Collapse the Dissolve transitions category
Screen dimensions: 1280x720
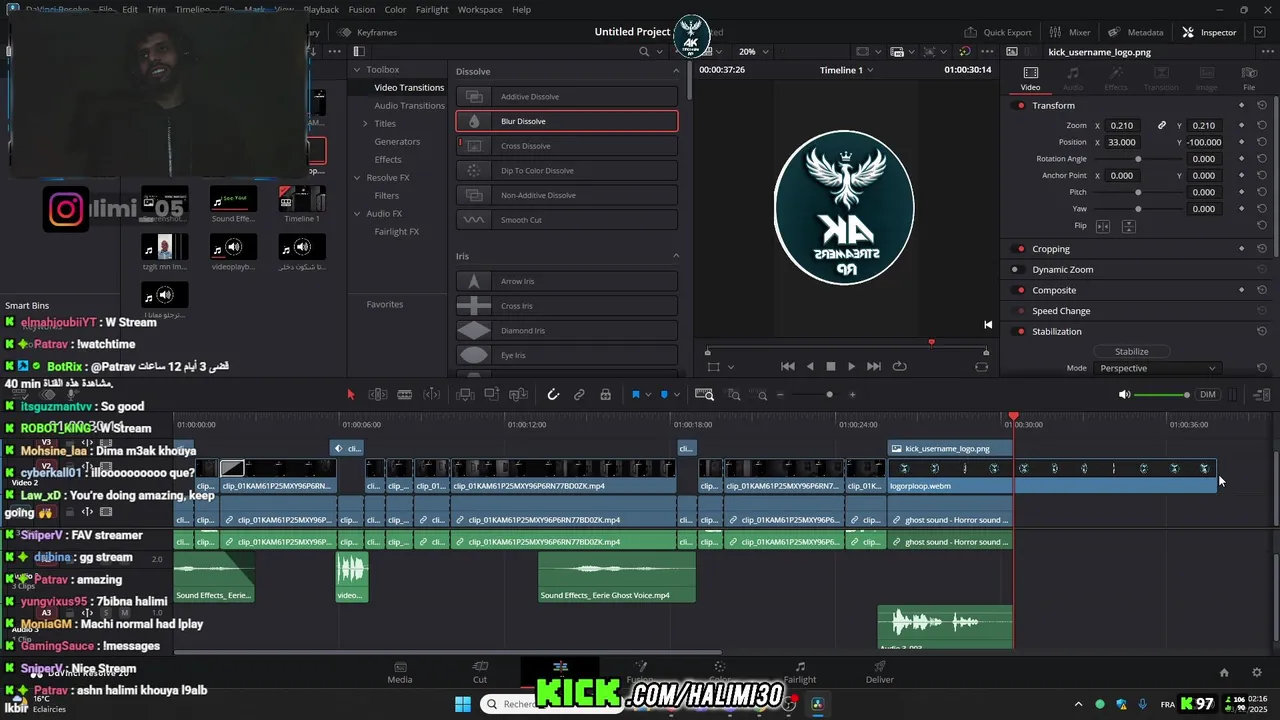tap(676, 72)
